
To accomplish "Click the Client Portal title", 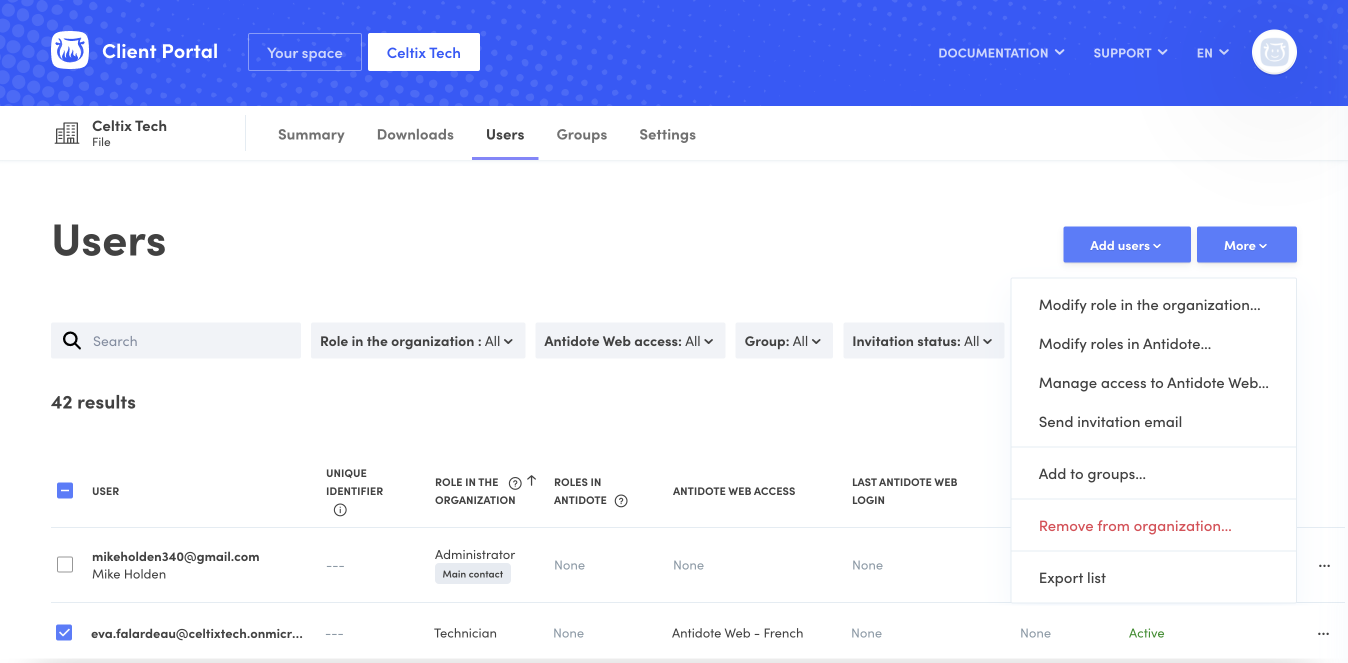I will point(160,51).
